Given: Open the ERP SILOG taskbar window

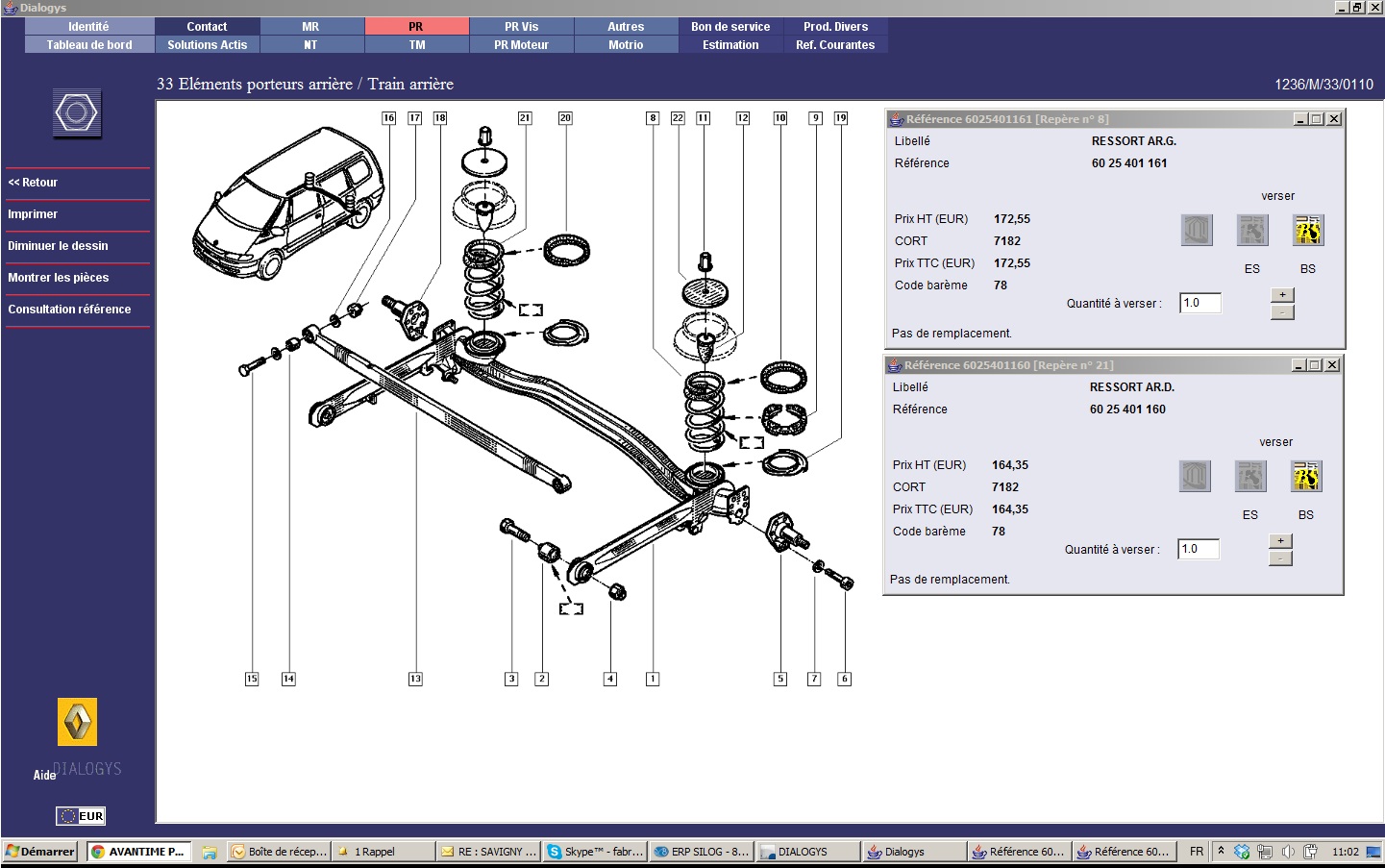Looking at the screenshot, I should click(701, 852).
